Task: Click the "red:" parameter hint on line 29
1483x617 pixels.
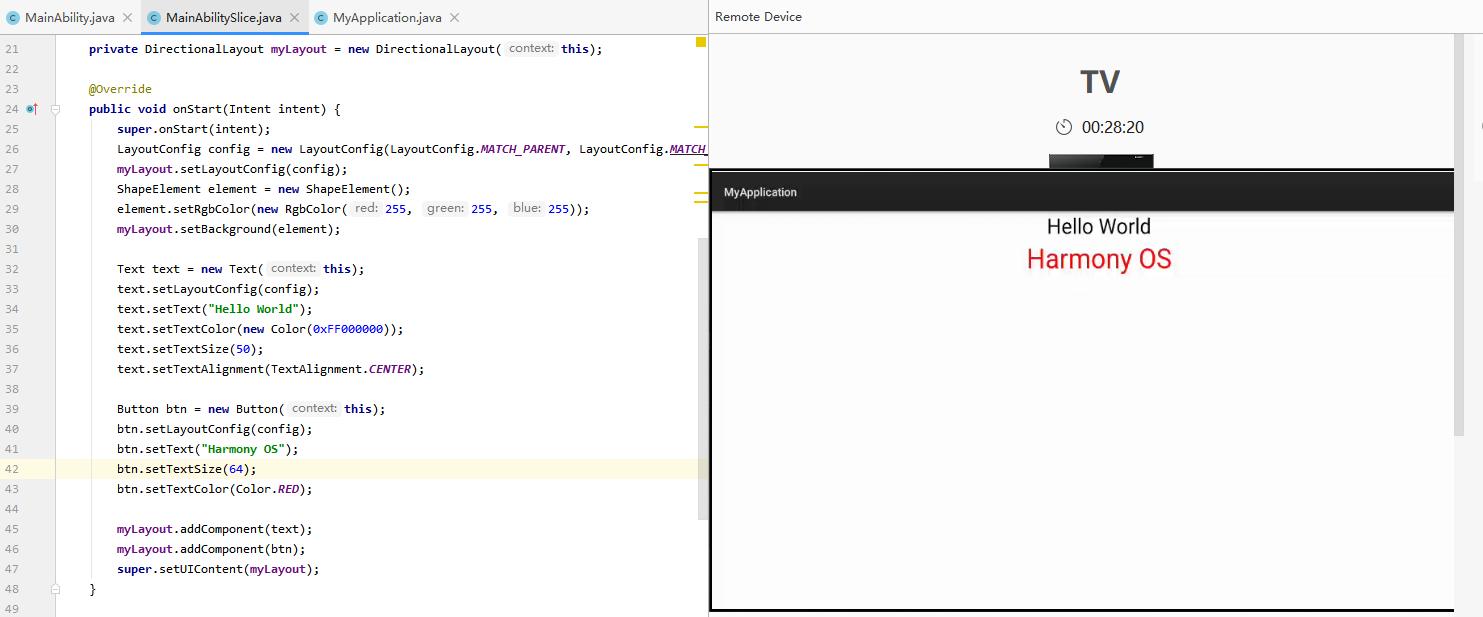Action: point(366,209)
